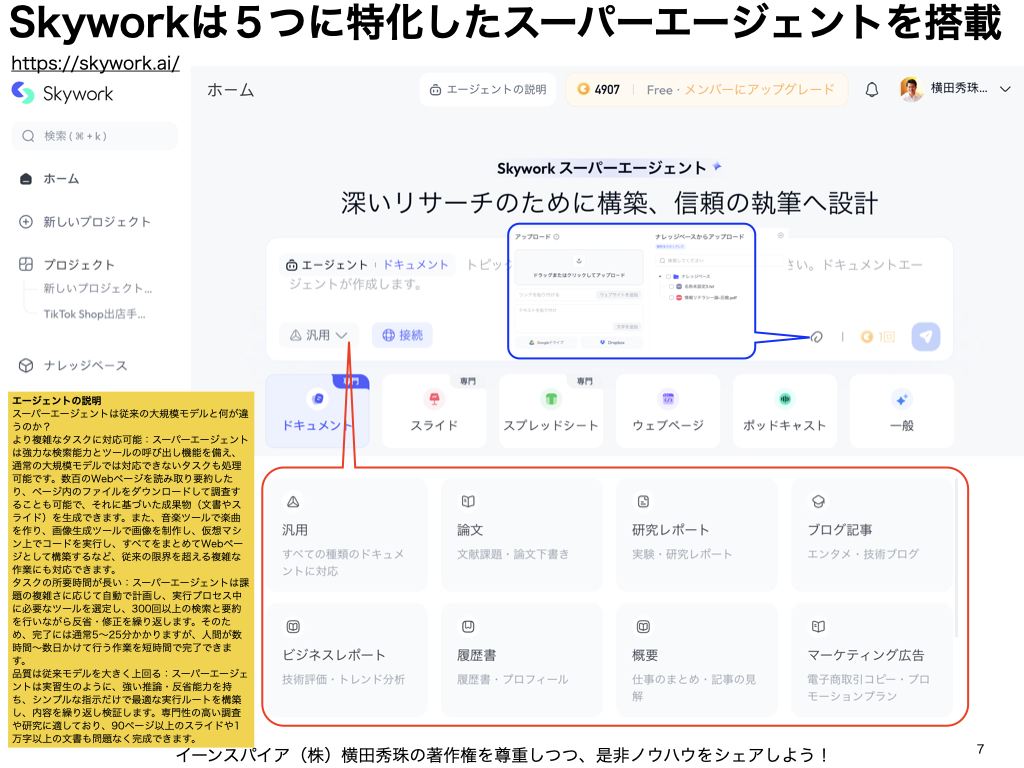1024x768 pixels.
Task: Open the 汎用 document type dropdown
Action: coord(319,335)
